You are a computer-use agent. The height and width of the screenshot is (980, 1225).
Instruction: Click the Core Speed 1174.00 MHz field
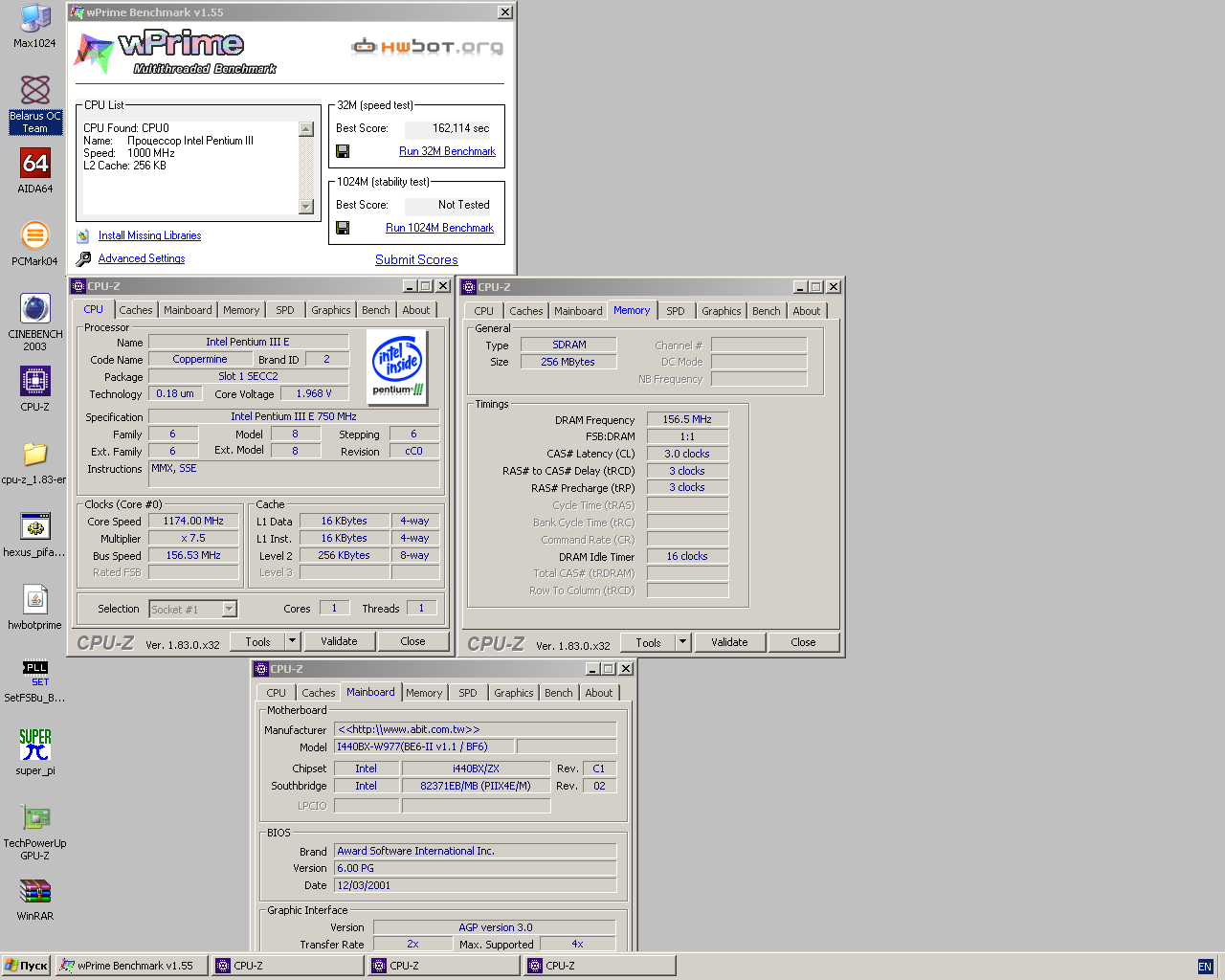(x=193, y=522)
